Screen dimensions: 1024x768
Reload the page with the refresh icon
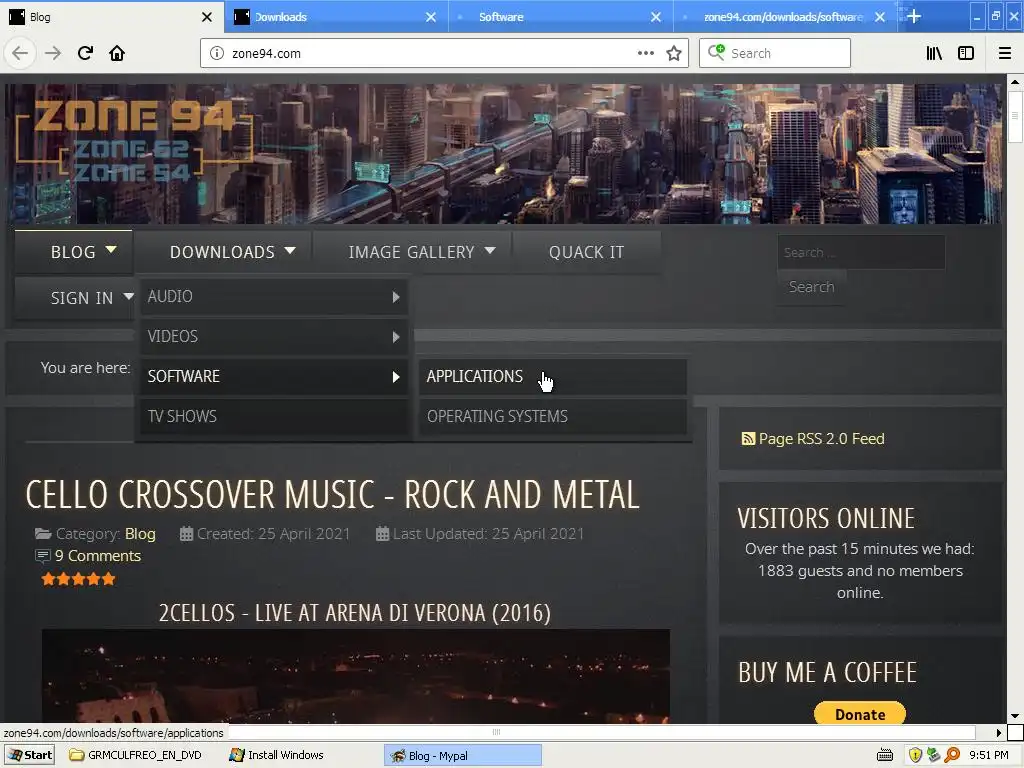[x=85, y=54]
